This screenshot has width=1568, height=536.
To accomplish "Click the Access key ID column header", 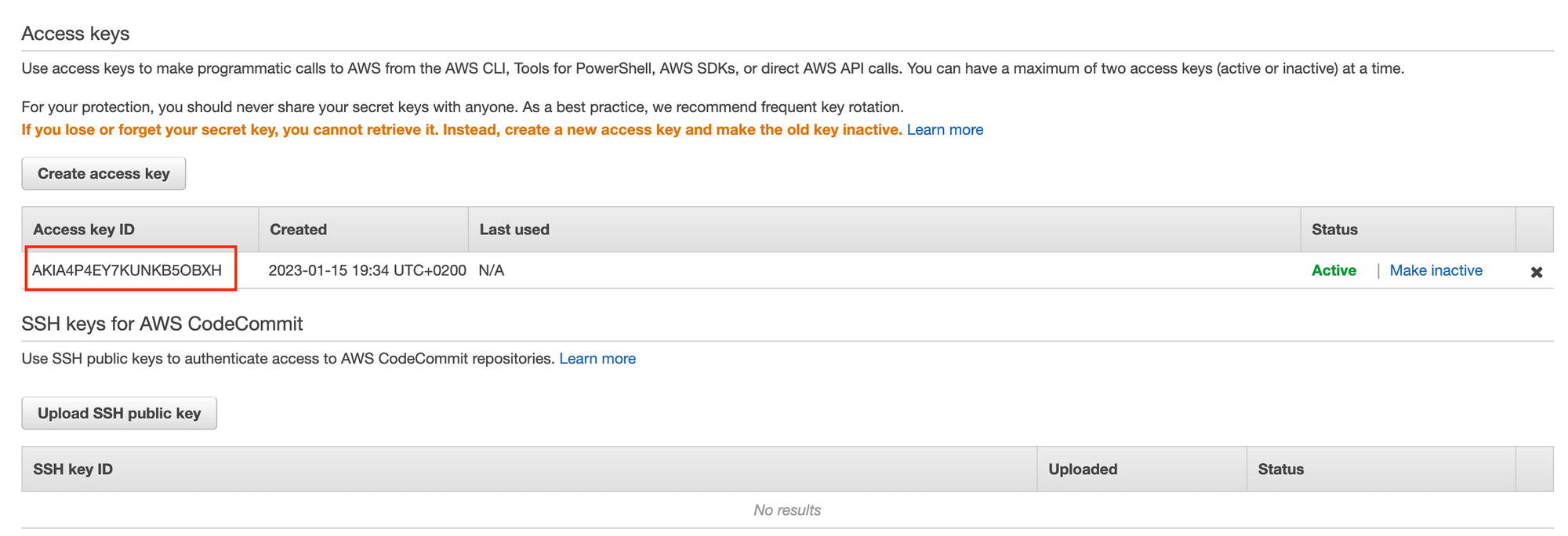I will 84,230.
